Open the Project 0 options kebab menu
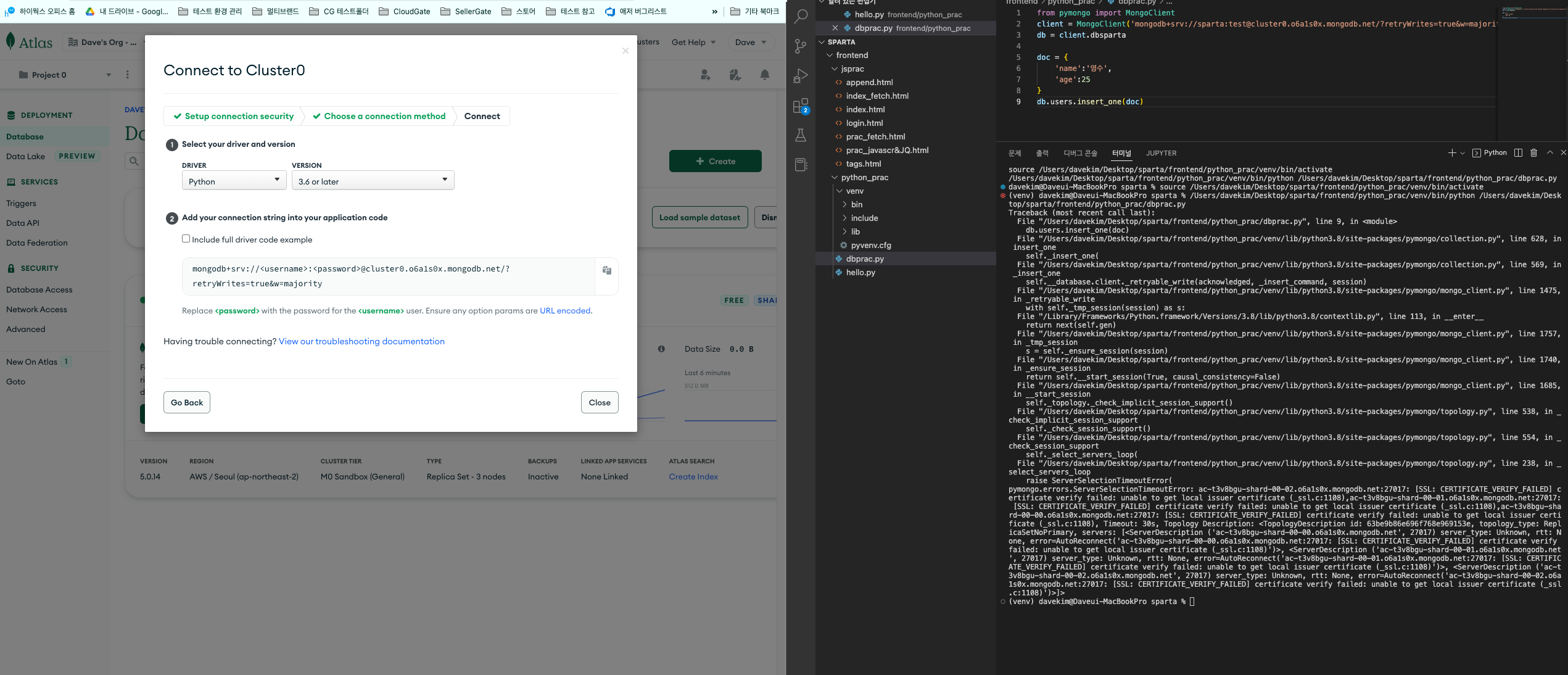Viewport: 1568px width, 675px height. pyautogui.click(x=128, y=75)
